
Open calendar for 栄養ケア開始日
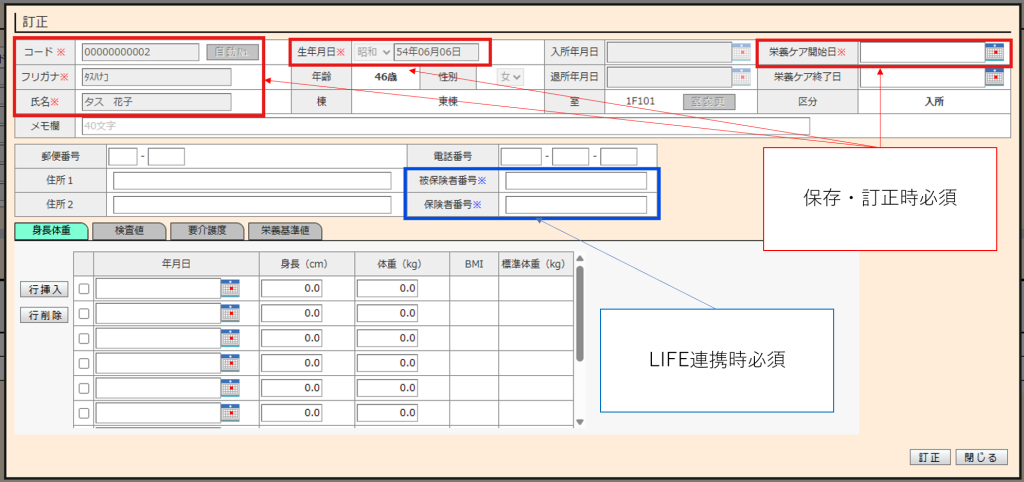994,52
